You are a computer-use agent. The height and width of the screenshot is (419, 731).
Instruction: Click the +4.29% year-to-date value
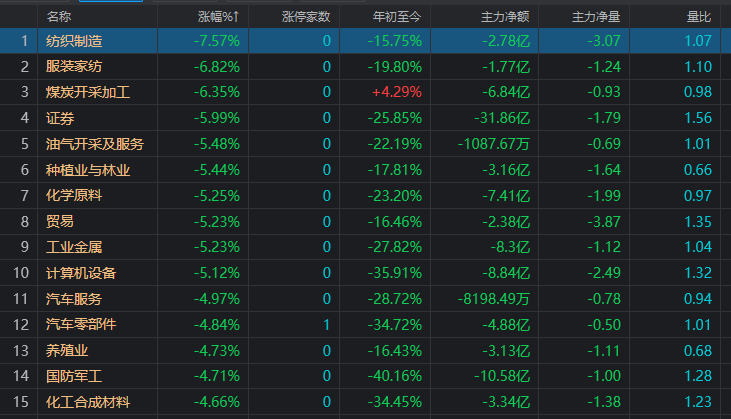point(397,92)
